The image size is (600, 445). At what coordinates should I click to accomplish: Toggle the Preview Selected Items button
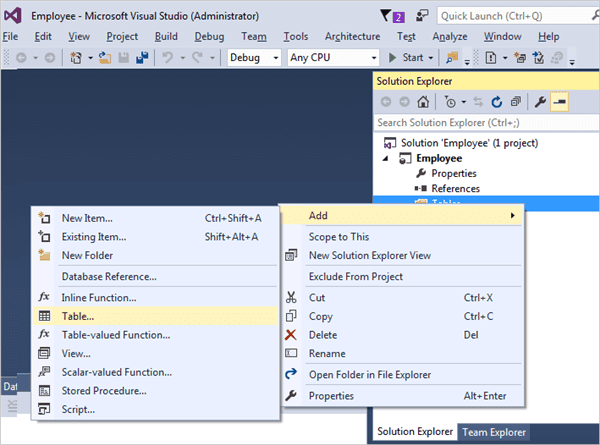(x=558, y=101)
